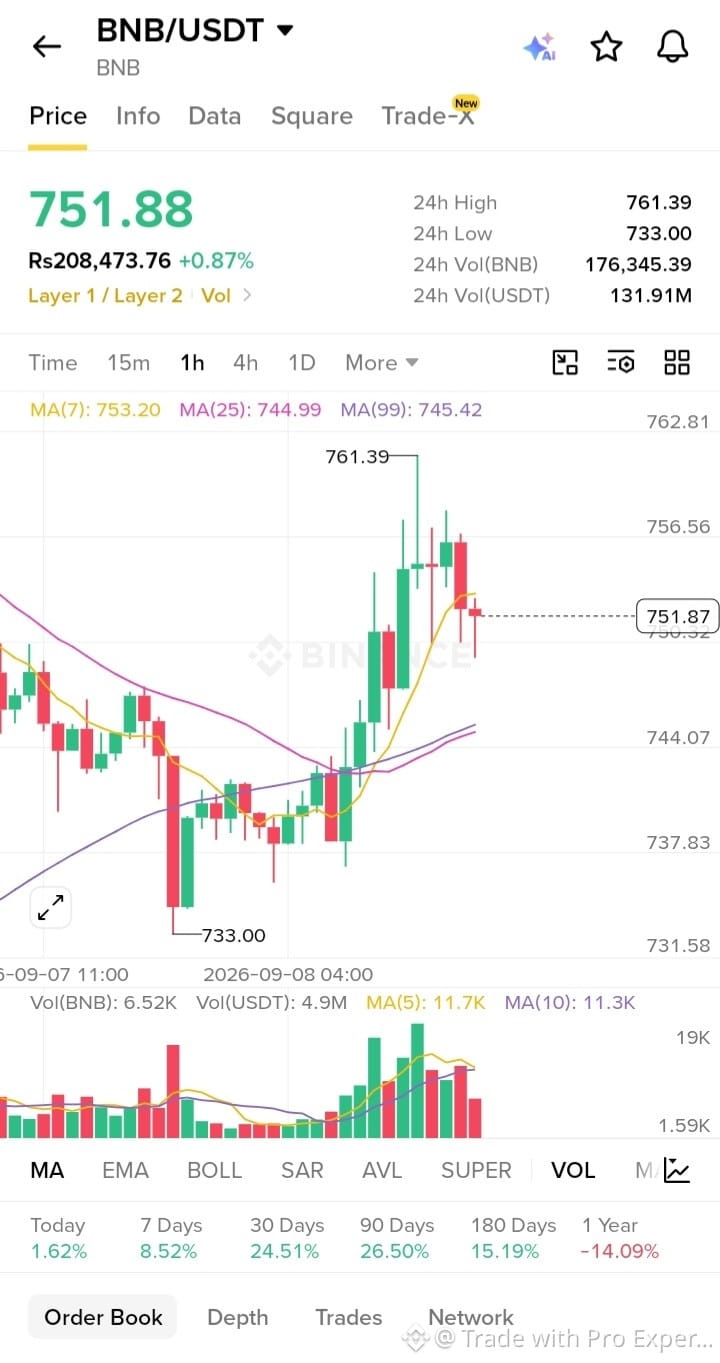Toggle the VOL sub-indicator
Screen dimensions: 720x1363
point(573,1170)
